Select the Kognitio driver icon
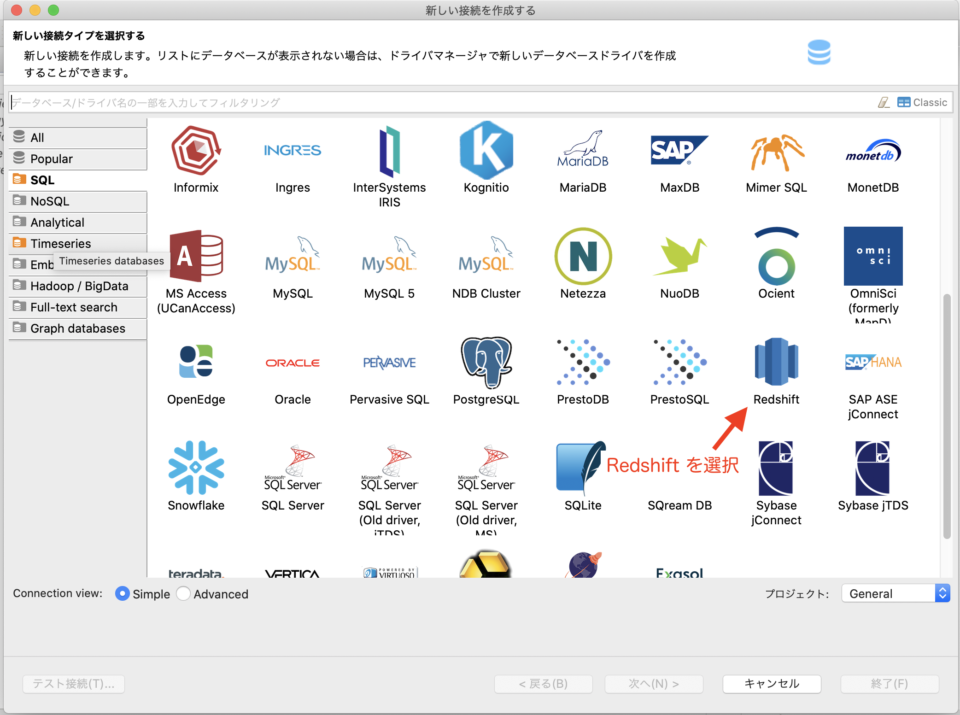 tap(486, 151)
